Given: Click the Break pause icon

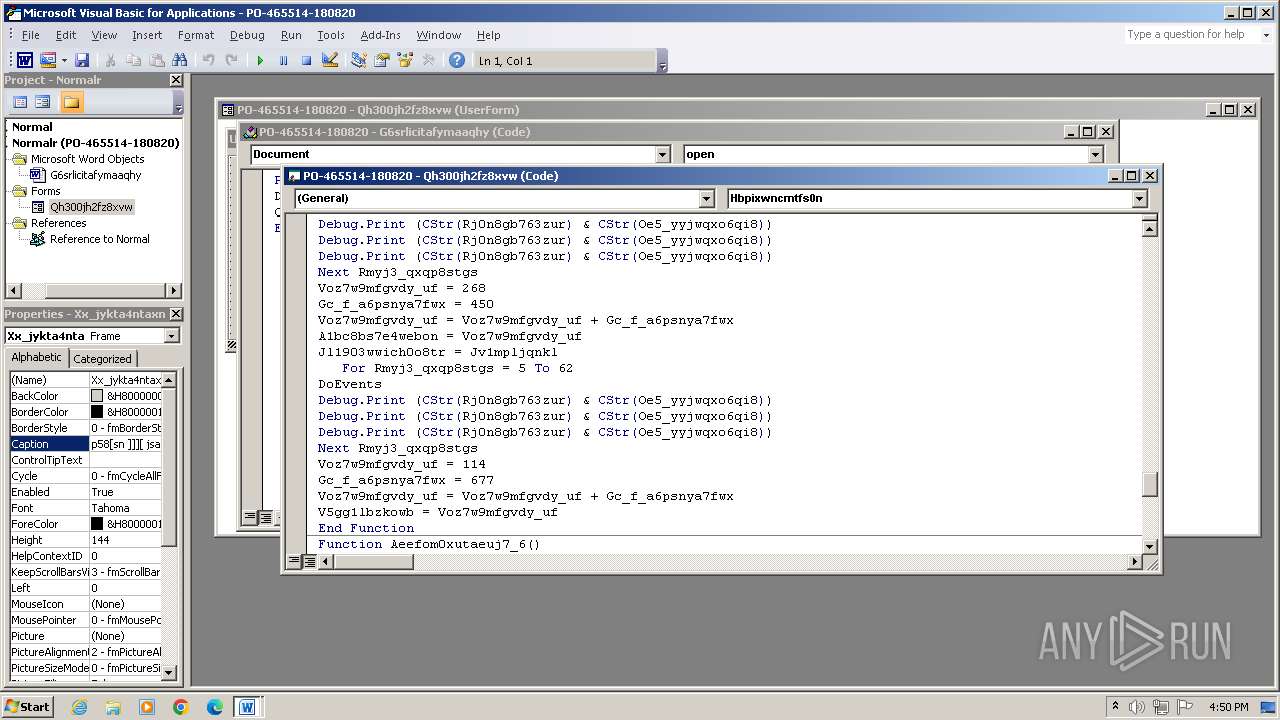Looking at the screenshot, I should (283, 61).
